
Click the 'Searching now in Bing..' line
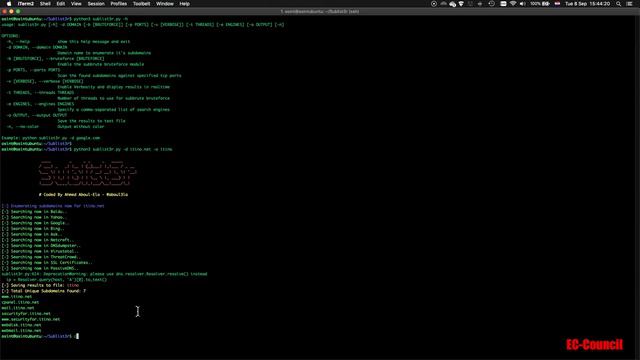(33, 229)
